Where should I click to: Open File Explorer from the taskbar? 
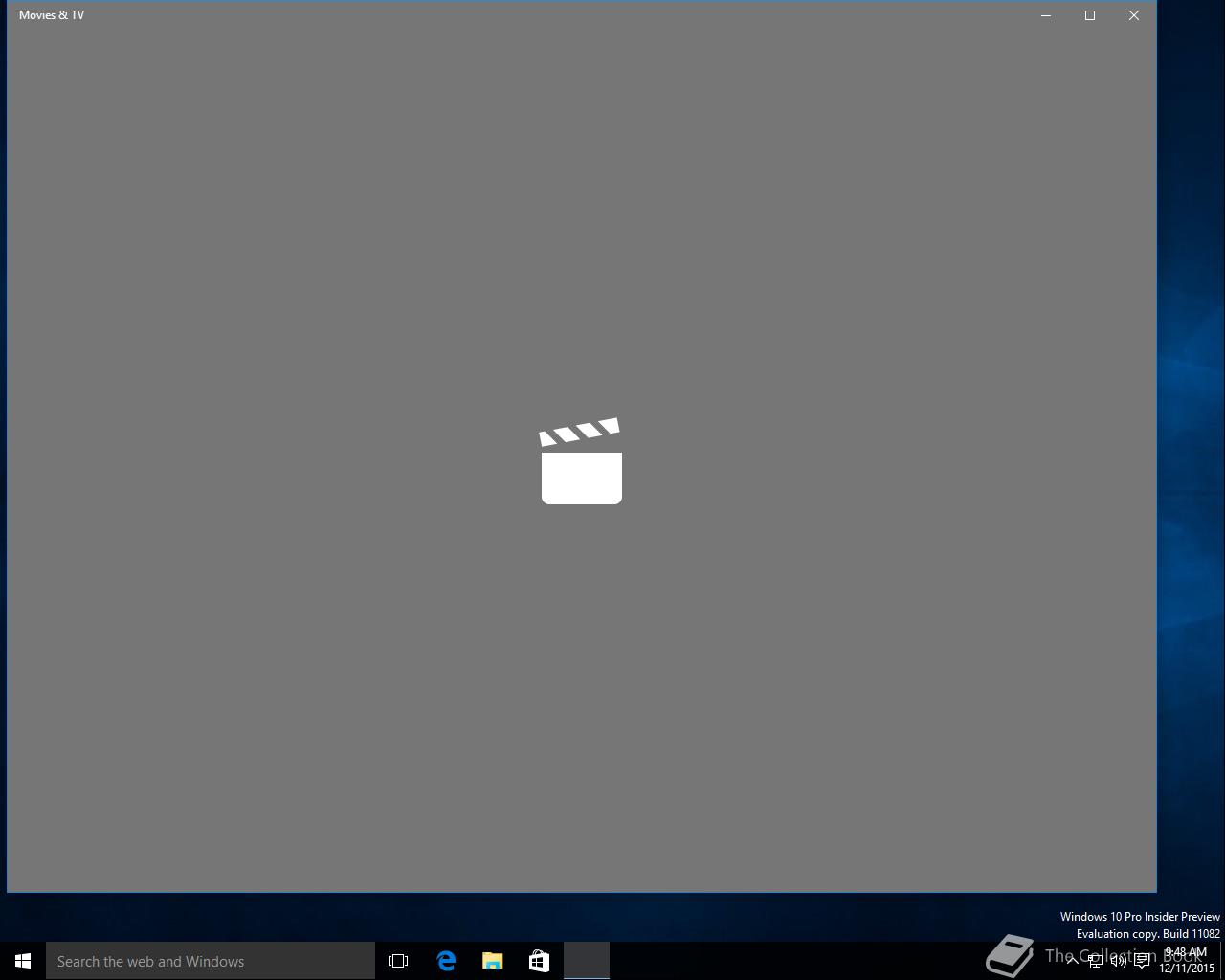click(493, 961)
